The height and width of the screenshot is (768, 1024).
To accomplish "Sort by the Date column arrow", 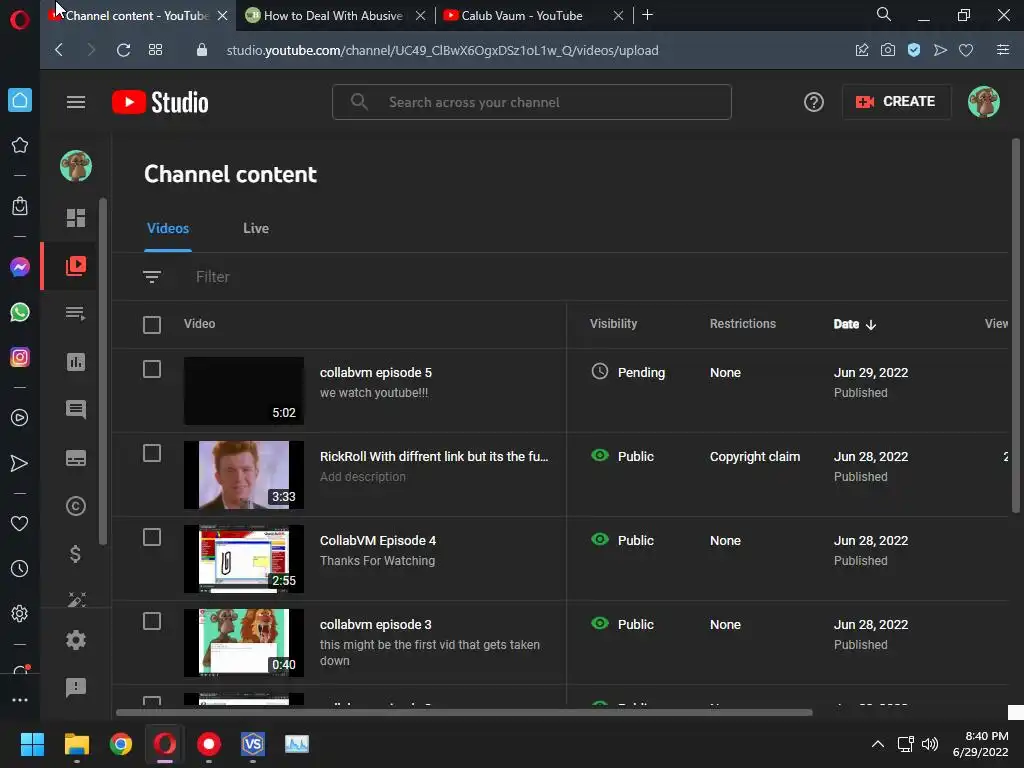I will (871, 325).
